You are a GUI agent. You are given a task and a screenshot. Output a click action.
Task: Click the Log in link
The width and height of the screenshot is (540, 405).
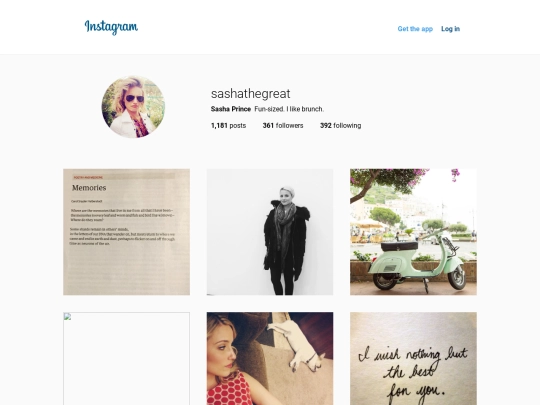point(450,29)
